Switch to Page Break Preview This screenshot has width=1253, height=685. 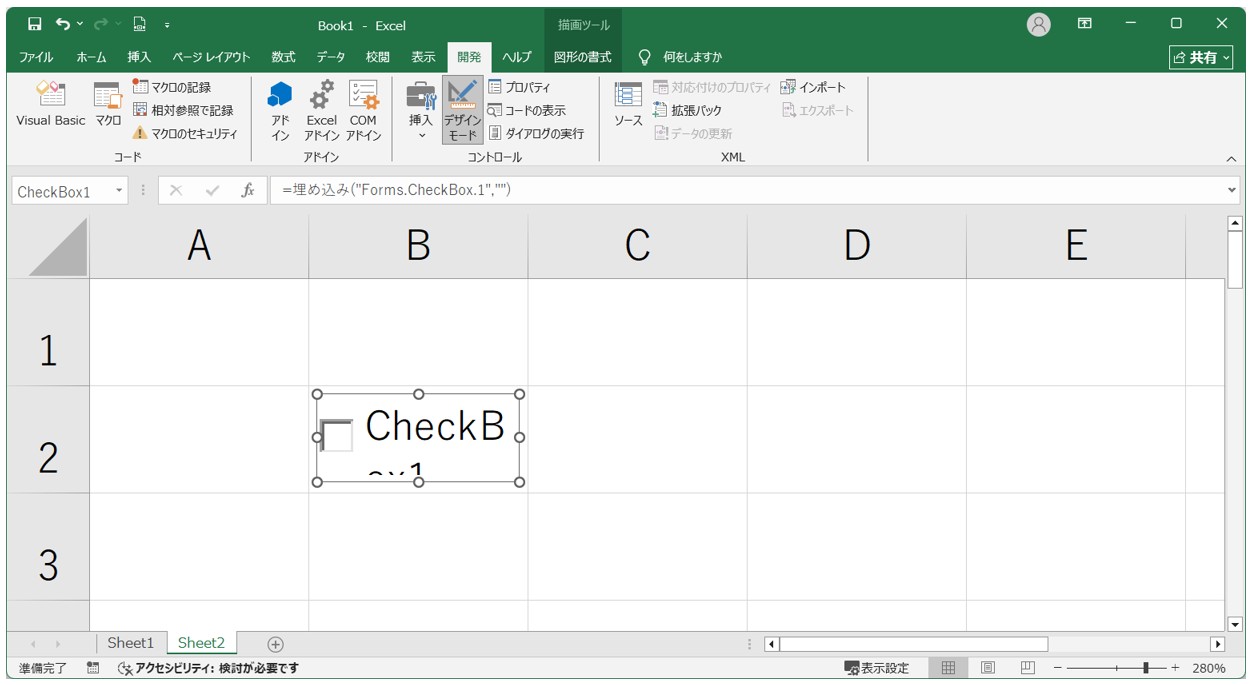coord(1027,668)
